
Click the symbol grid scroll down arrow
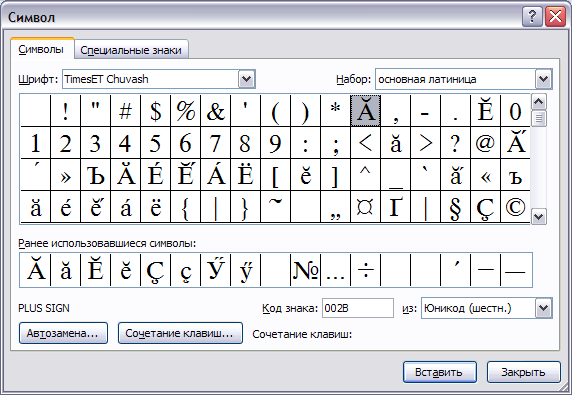click(539, 217)
